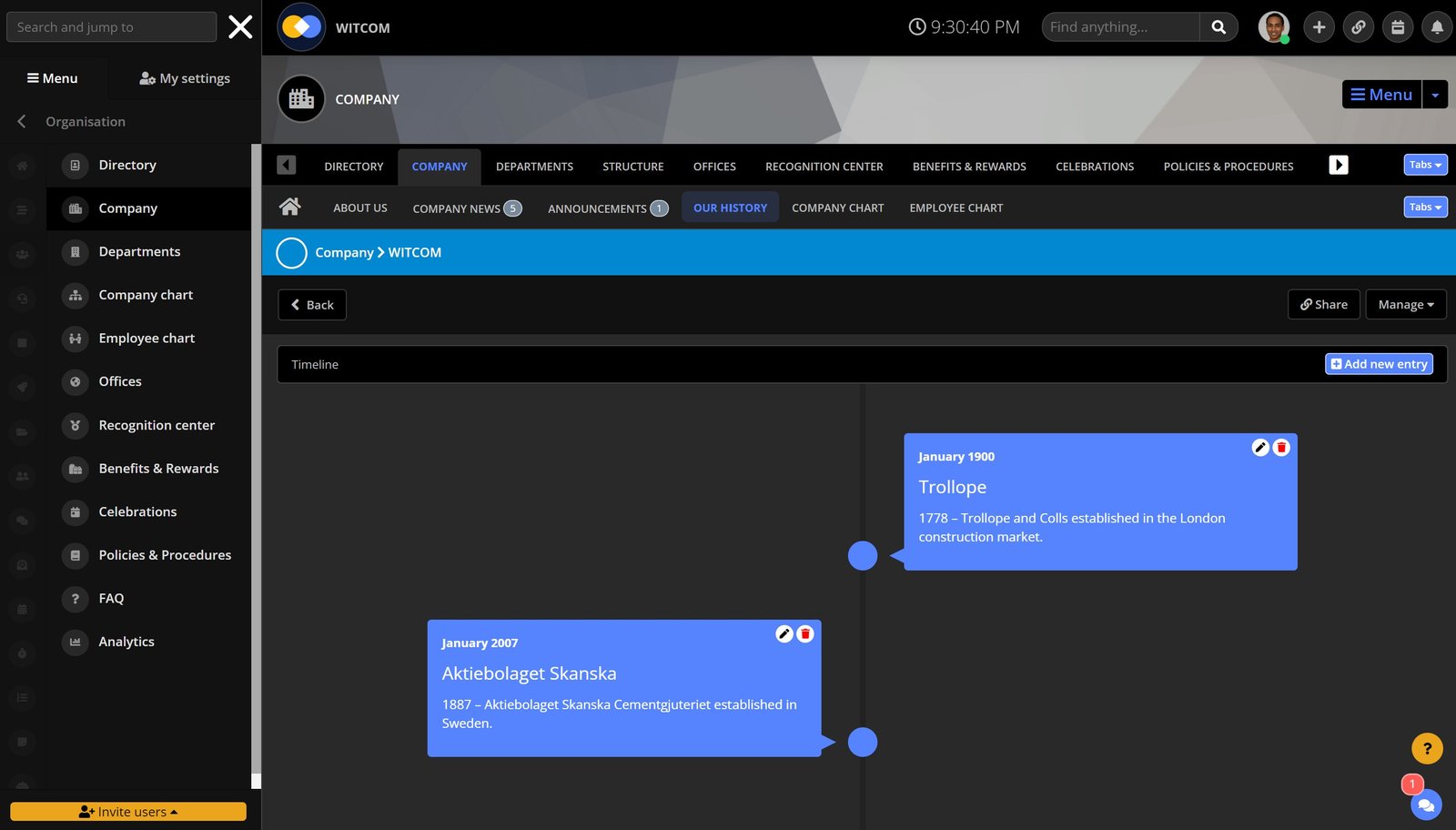This screenshot has height=830, width=1456.
Task: Click the edit pencil on Trollope entry
Action: tap(1260, 447)
